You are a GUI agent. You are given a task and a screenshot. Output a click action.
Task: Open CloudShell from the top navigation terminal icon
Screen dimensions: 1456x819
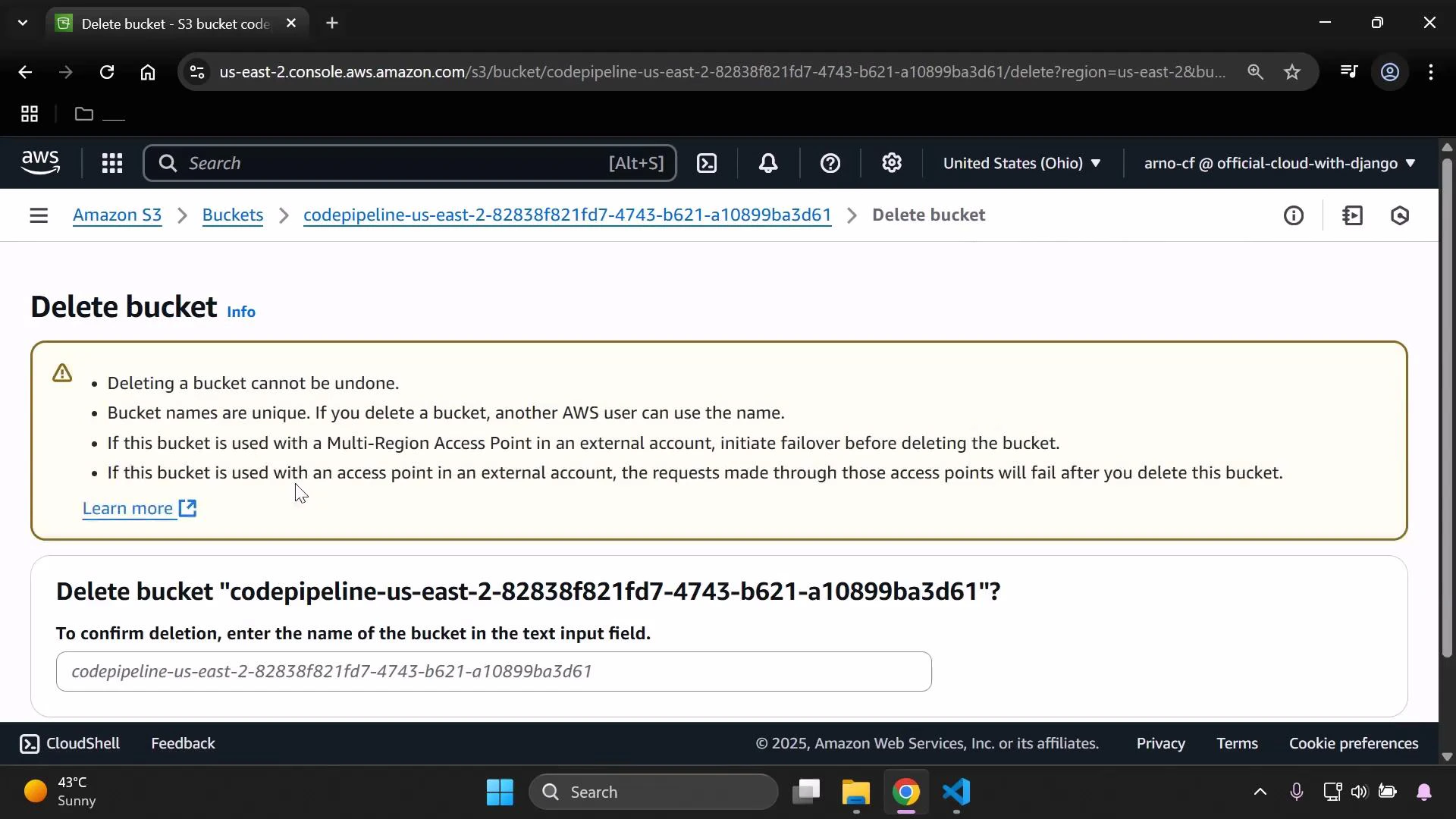coord(707,163)
